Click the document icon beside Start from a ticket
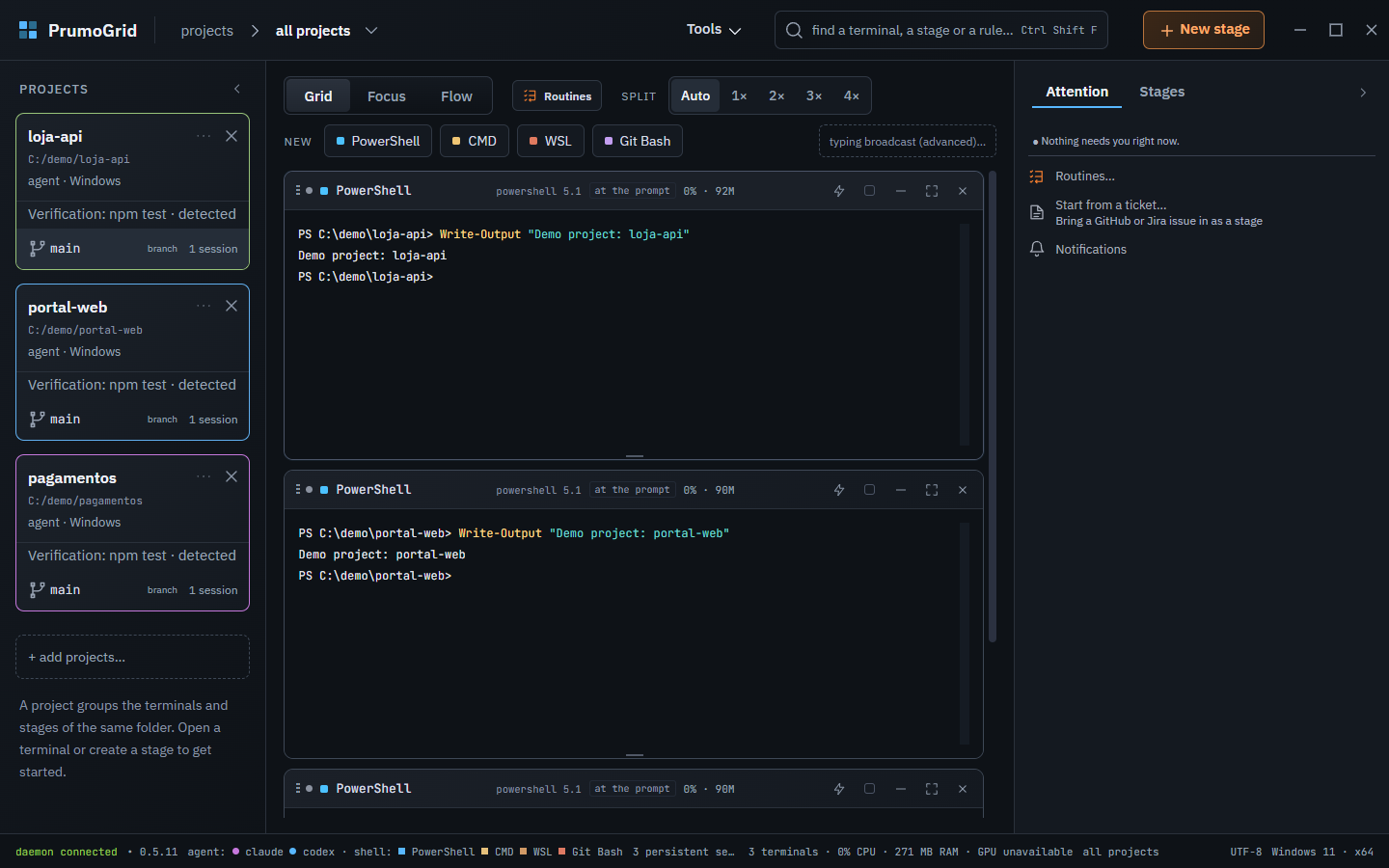1389x868 pixels. point(1037,212)
